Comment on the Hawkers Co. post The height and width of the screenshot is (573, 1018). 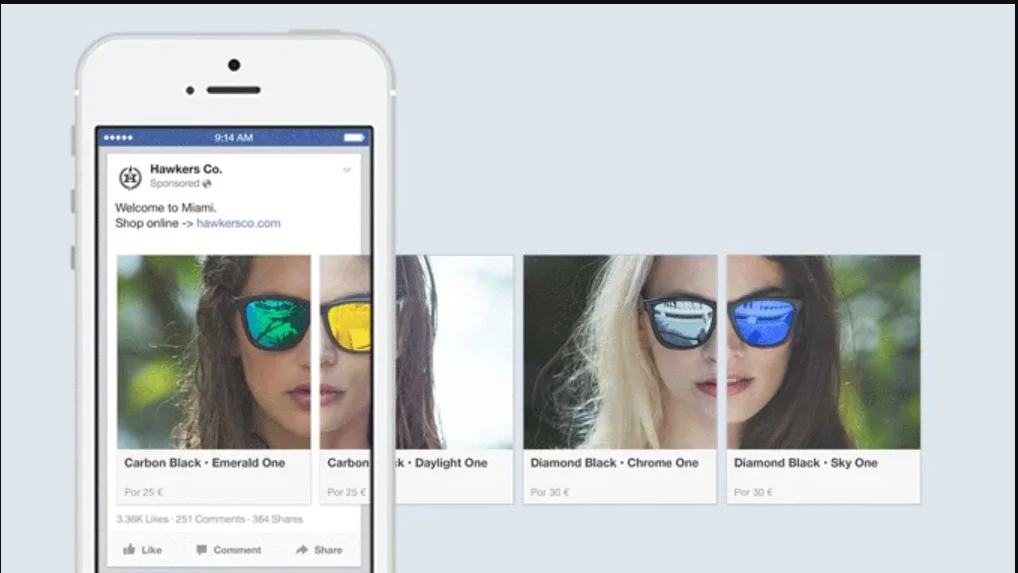[x=228, y=550]
